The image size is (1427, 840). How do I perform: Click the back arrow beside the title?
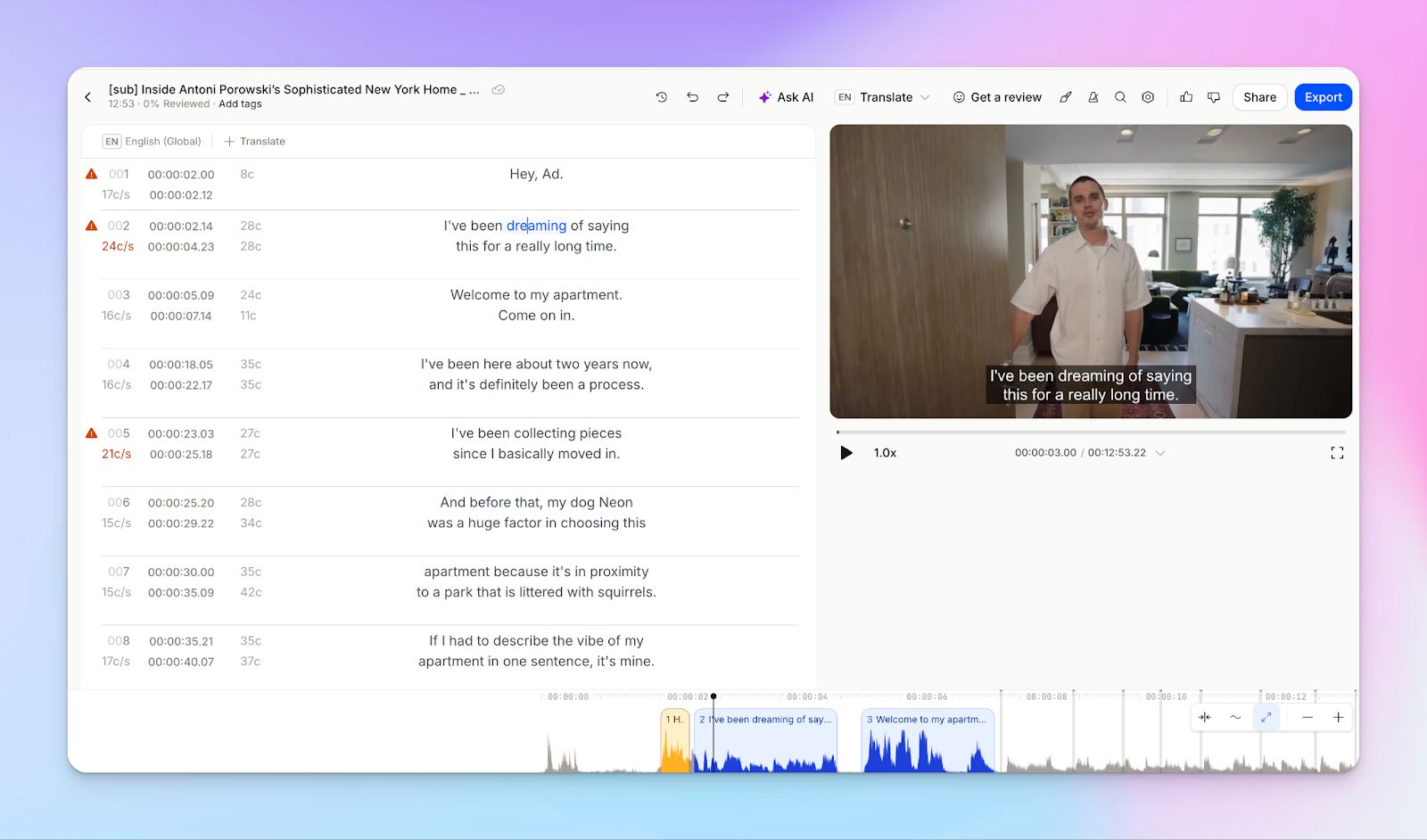pos(88,97)
